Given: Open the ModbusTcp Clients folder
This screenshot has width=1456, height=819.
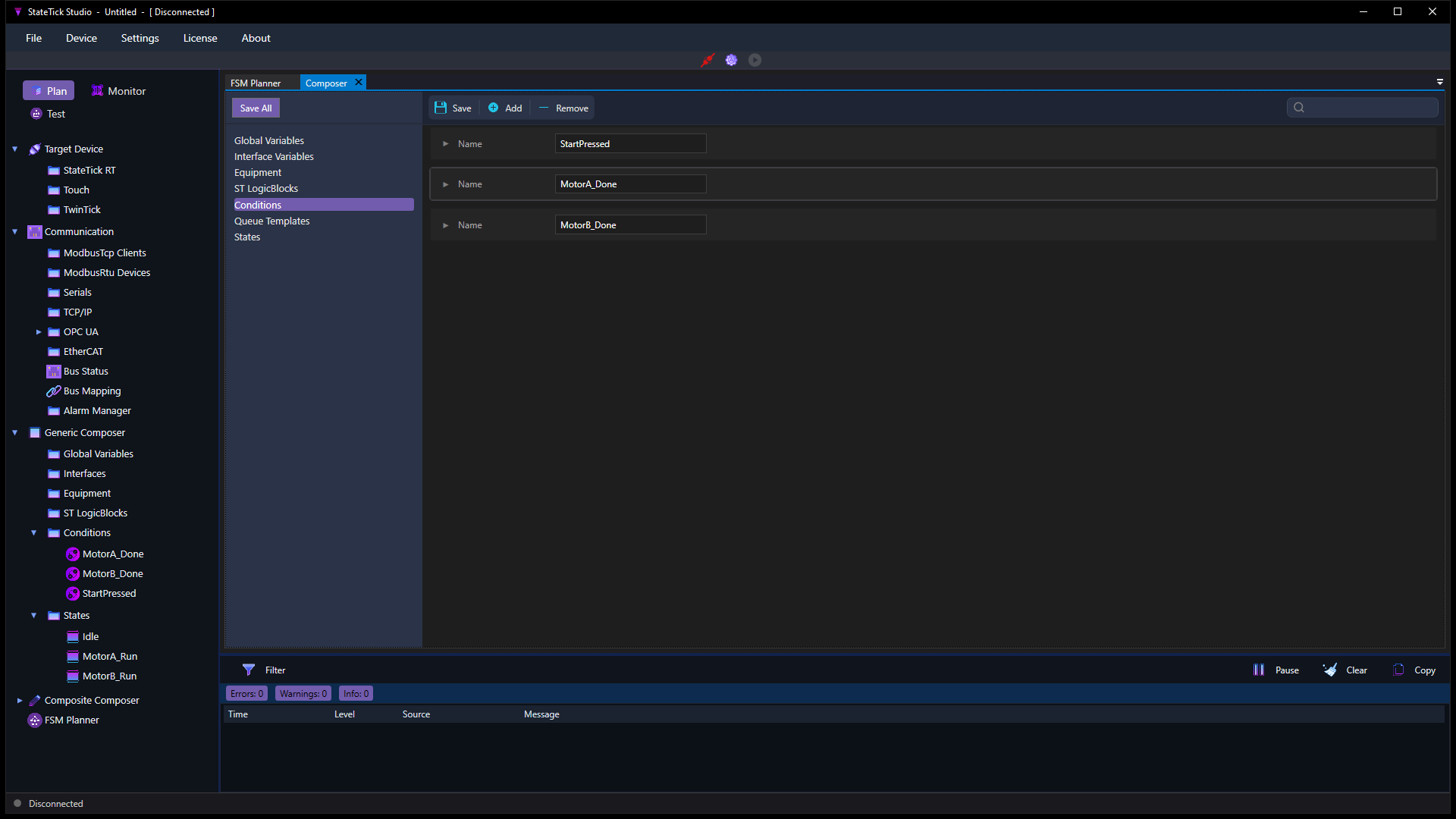Looking at the screenshot, I should (x=97, y=253).
